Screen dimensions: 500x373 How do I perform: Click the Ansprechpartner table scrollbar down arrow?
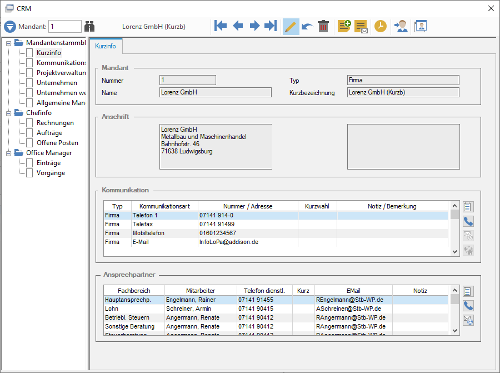(x=455, y=330)
